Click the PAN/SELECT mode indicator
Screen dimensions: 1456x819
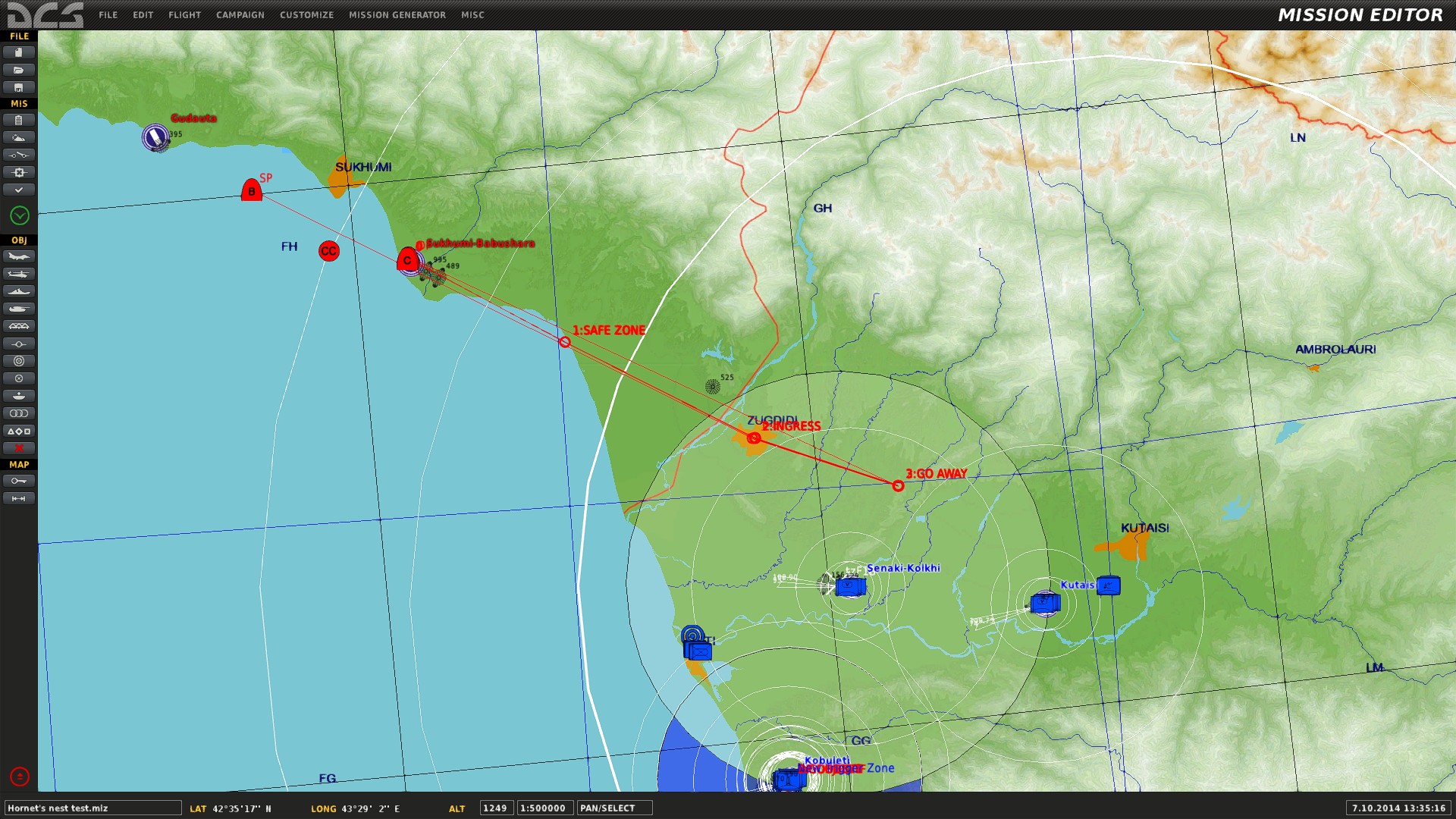pyautogui.click(x=614, y=808)
